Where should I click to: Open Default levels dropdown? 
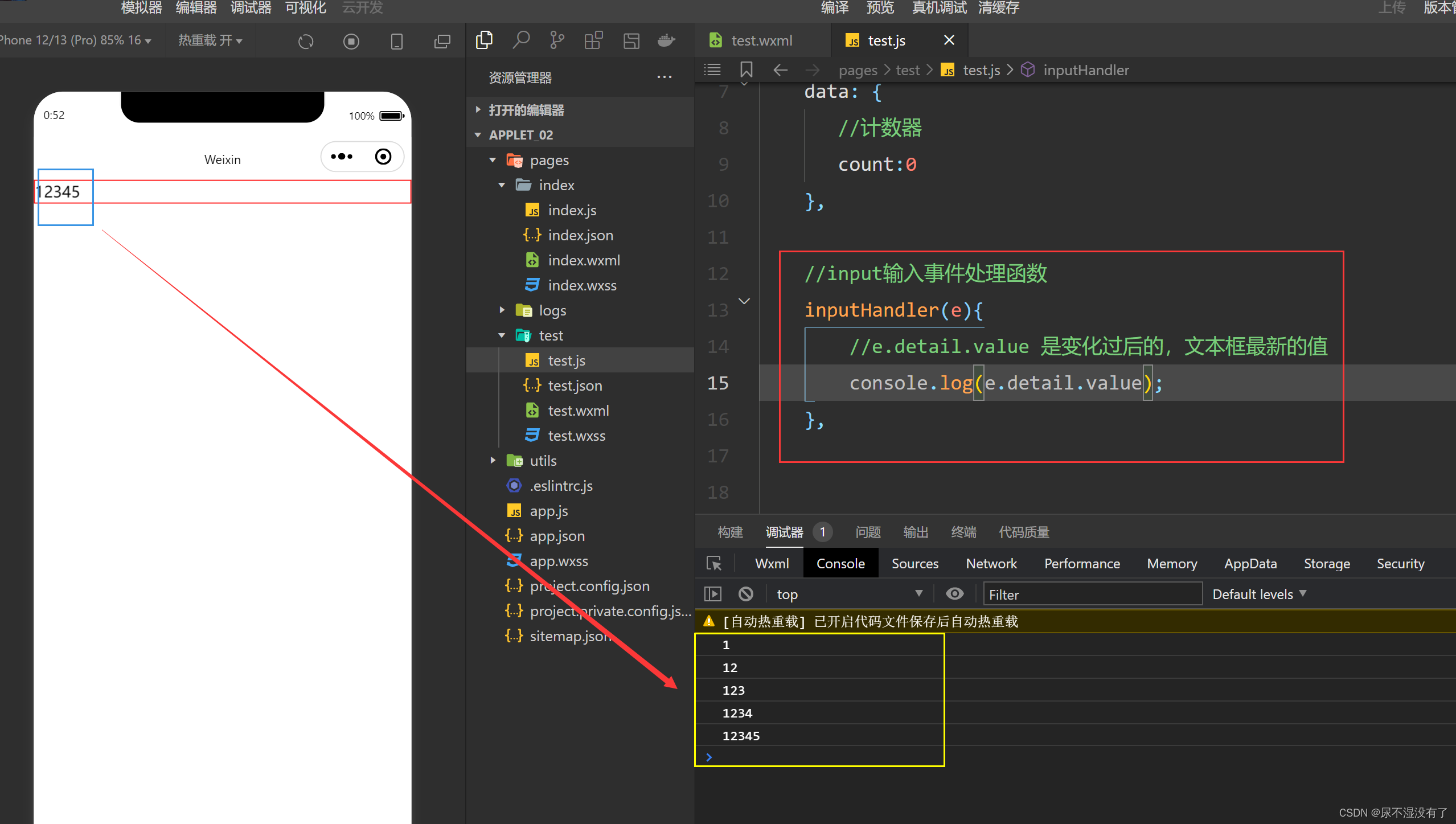coord(1258,594)
